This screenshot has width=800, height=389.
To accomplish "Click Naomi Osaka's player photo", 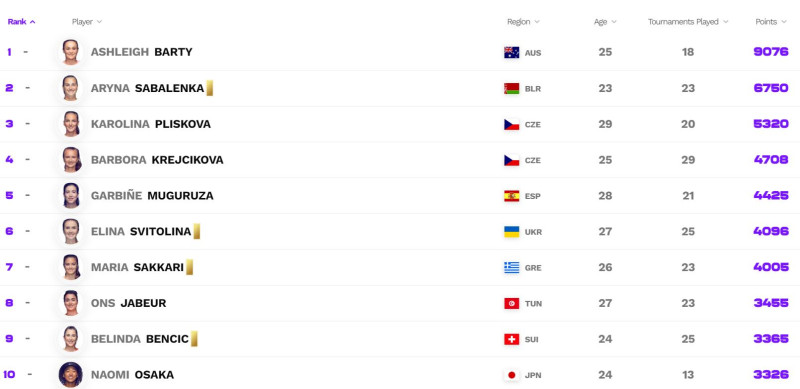I will pos(70,375).
